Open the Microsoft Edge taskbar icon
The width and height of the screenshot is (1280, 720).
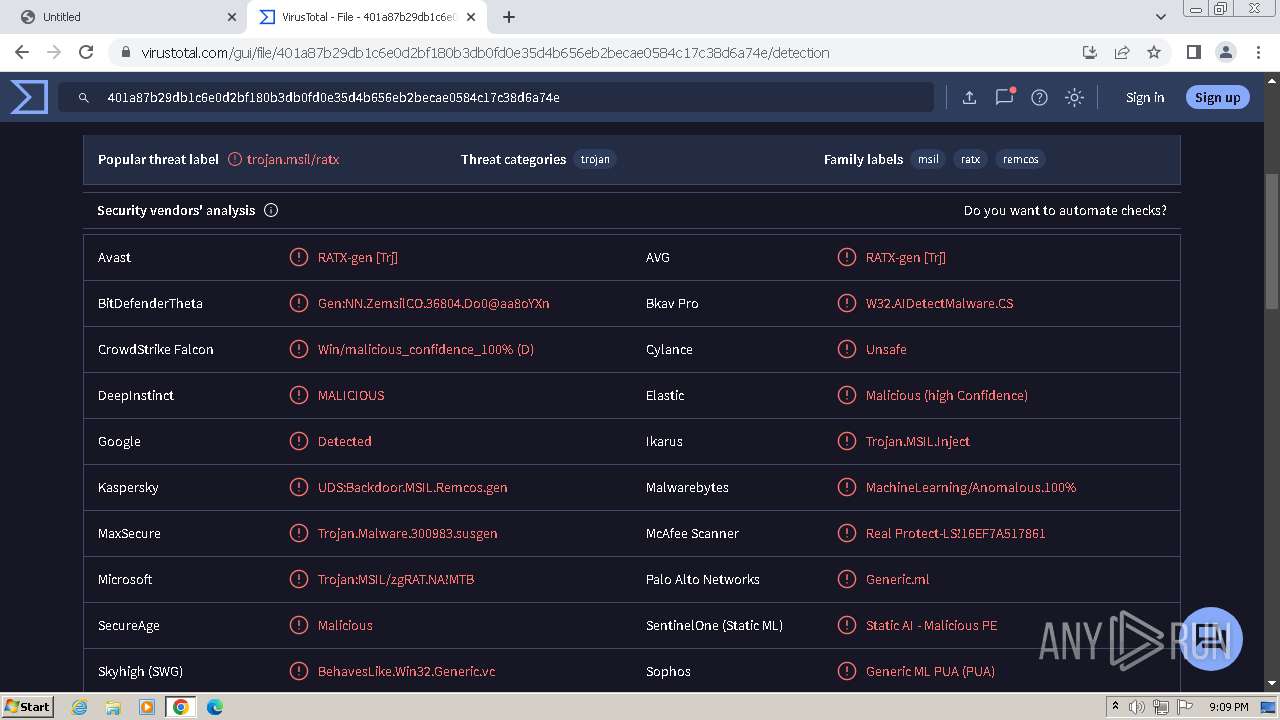point(215,707)
